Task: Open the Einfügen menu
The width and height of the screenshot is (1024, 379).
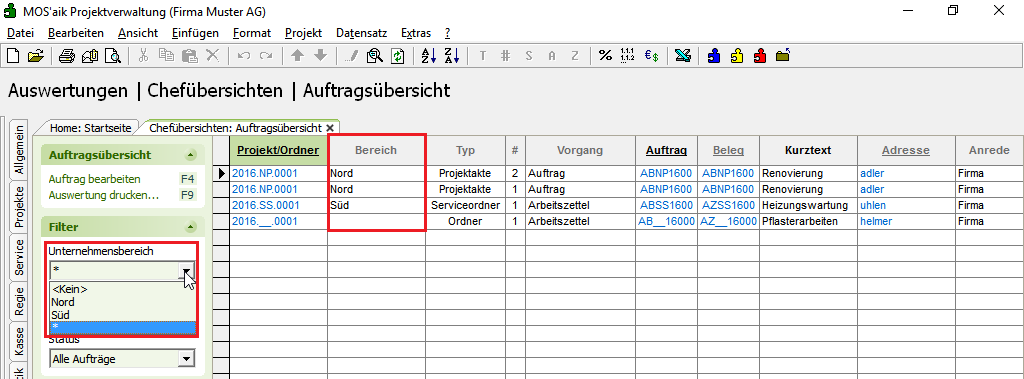Action: [195, 33]
